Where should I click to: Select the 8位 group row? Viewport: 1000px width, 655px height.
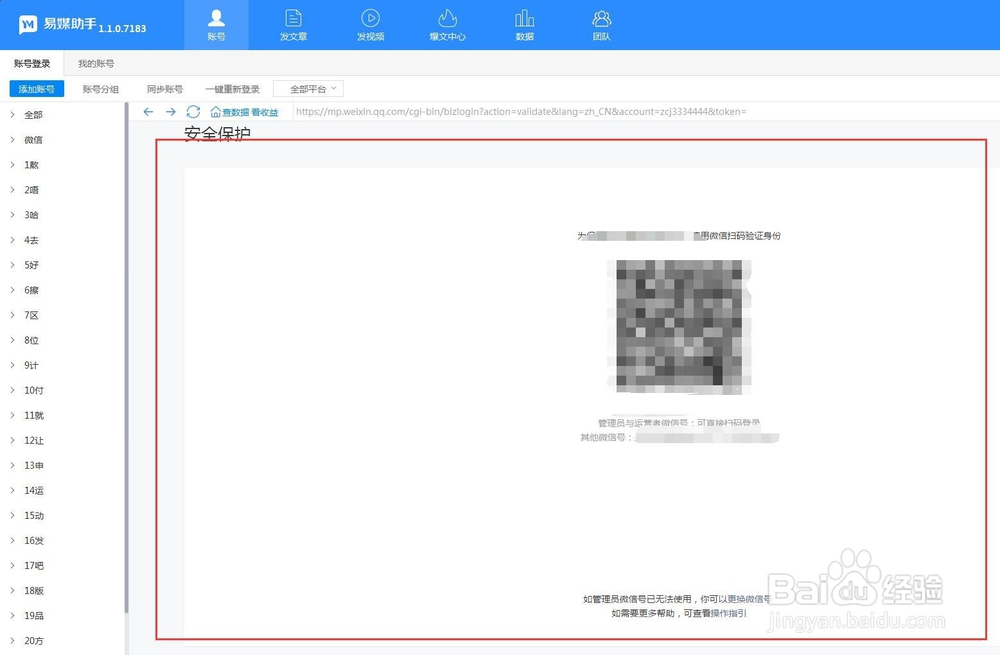[62, 340]
